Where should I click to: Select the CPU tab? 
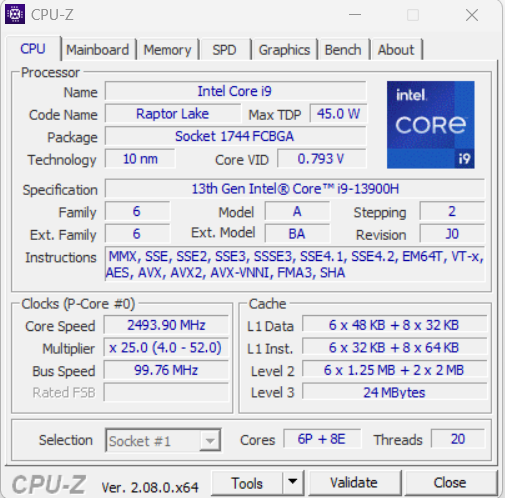point(33,49)
